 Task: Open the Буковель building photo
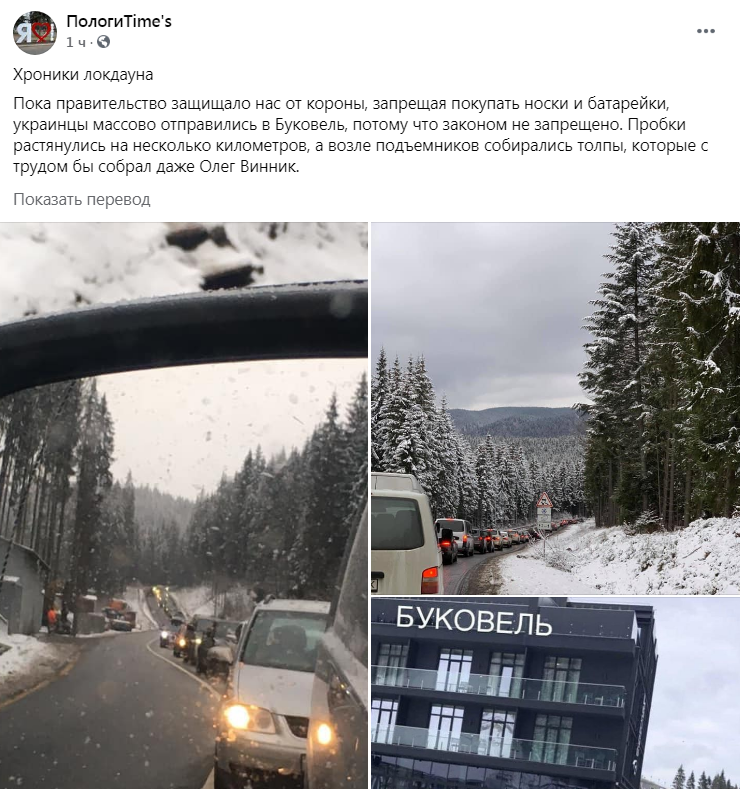pos(555,693)
